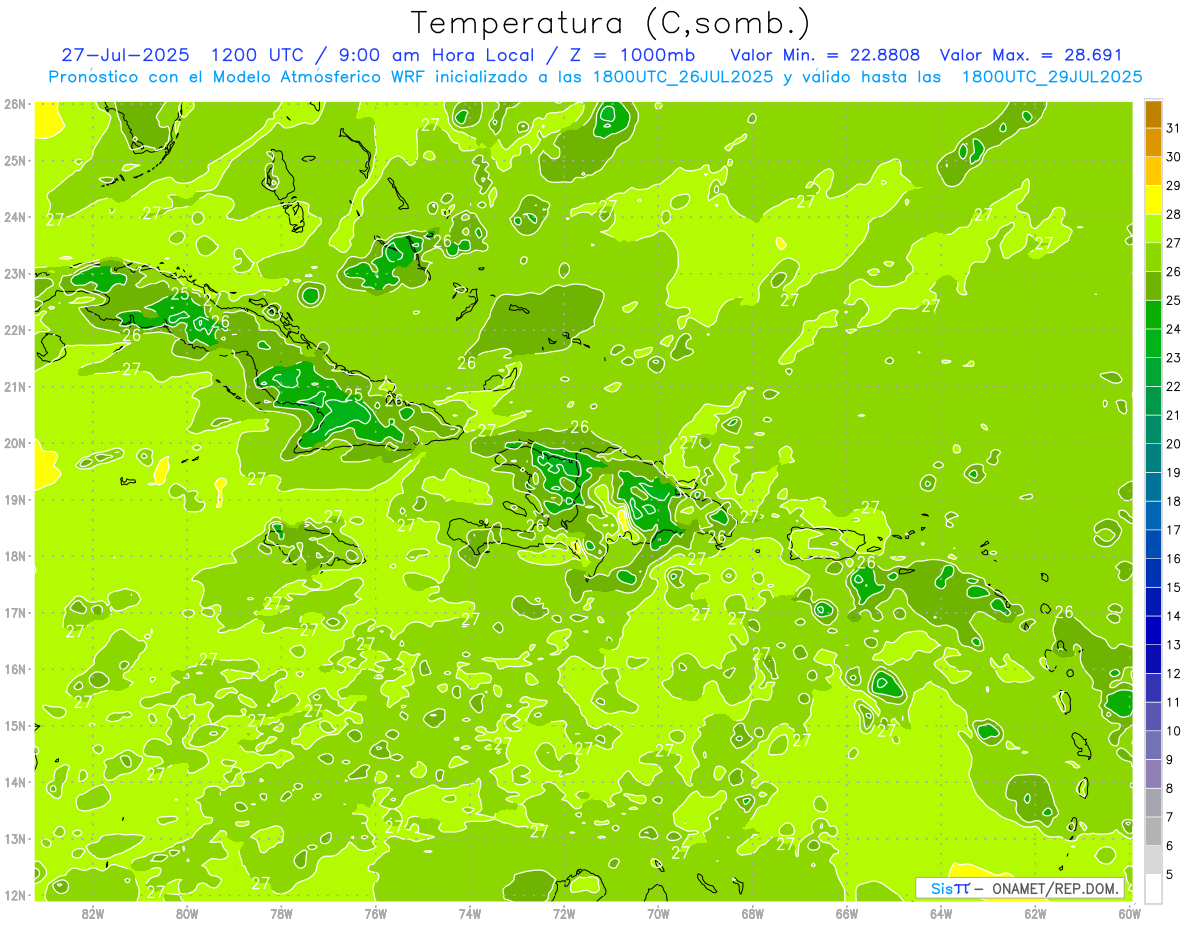The width and height of the screenshot is (1200, 927).
Task: Pick the dark green swatch between 23 and 24
Action: pyautogui.click(x=1154, y=343)
